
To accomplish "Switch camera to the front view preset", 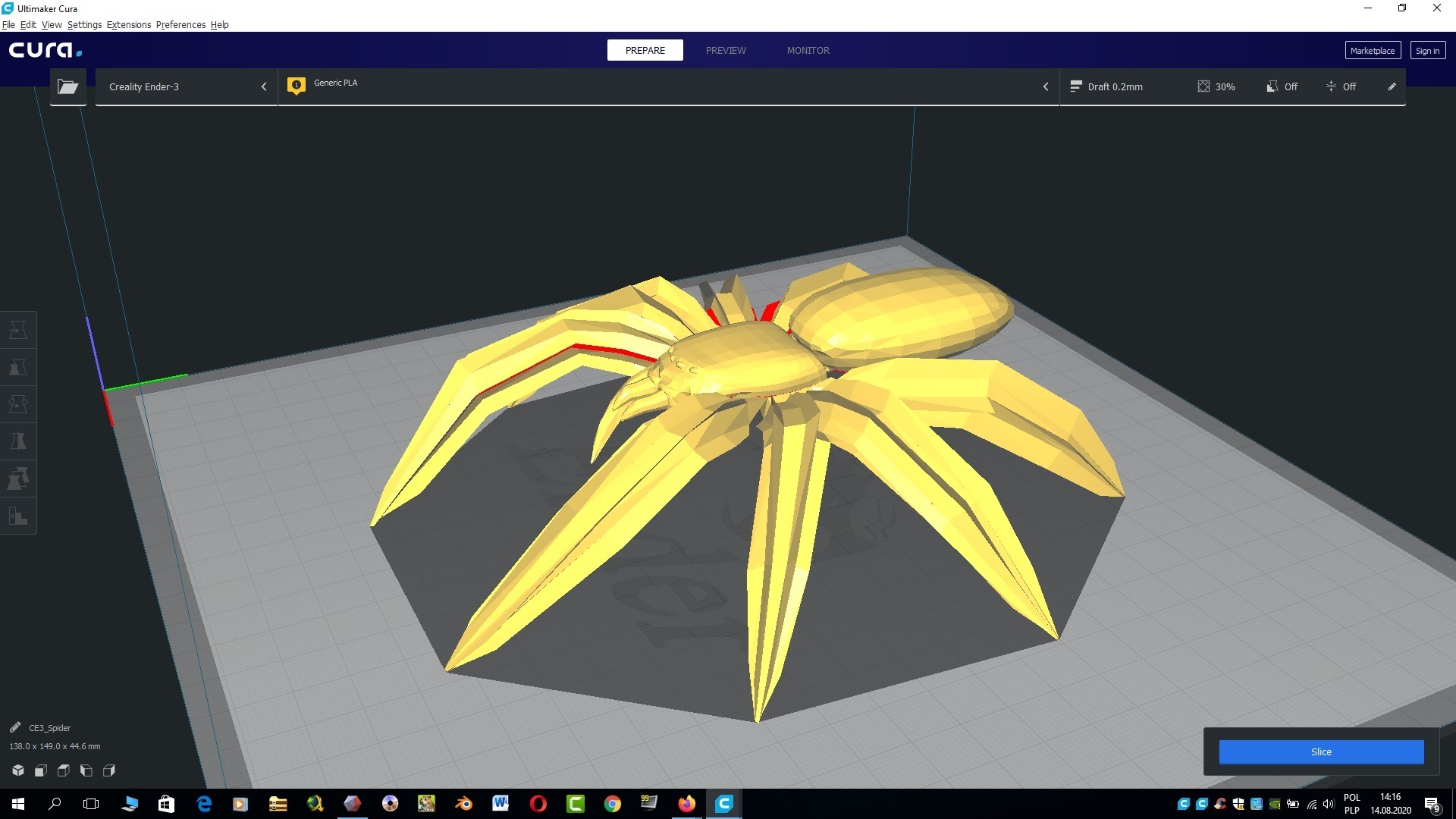I will coord(41,770).
